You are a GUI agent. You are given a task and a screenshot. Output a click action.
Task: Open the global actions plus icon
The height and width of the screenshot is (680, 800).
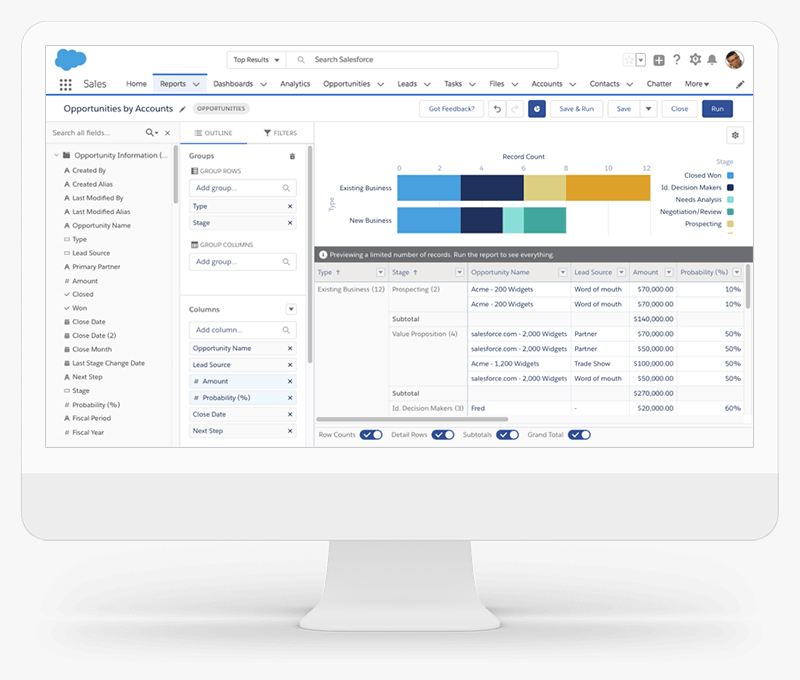click(x=659, y=60)
